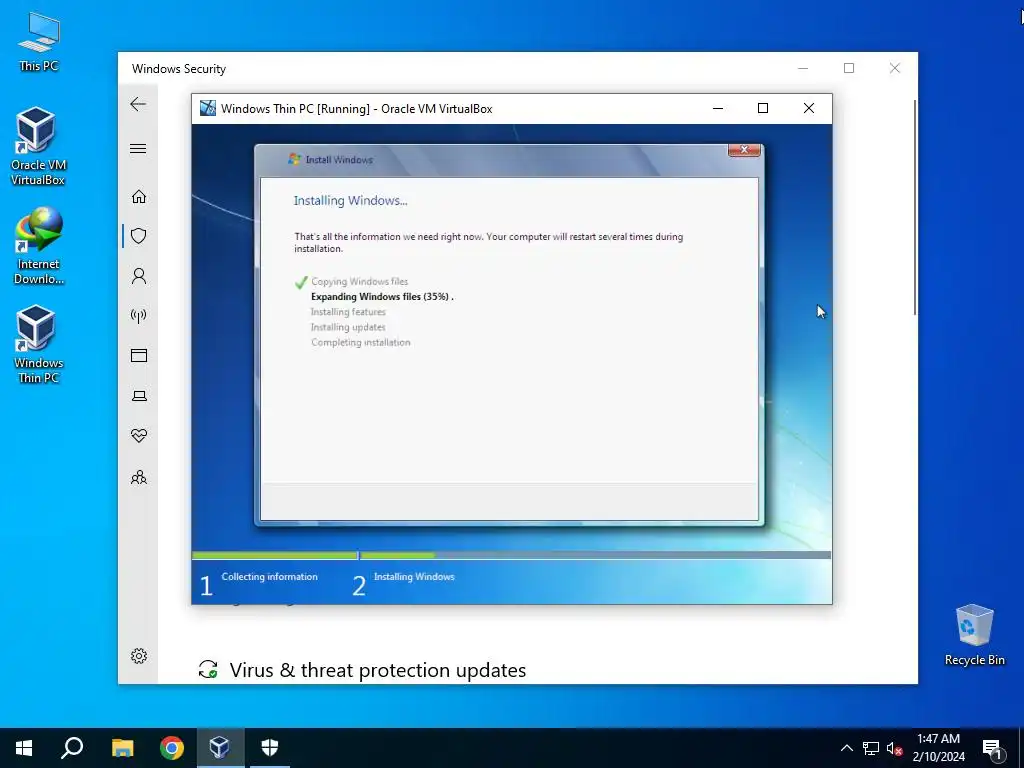Click "Copying Windows files" completed step
The image size is (1024, 768).
pyautogui.click(x=359, y=281)
